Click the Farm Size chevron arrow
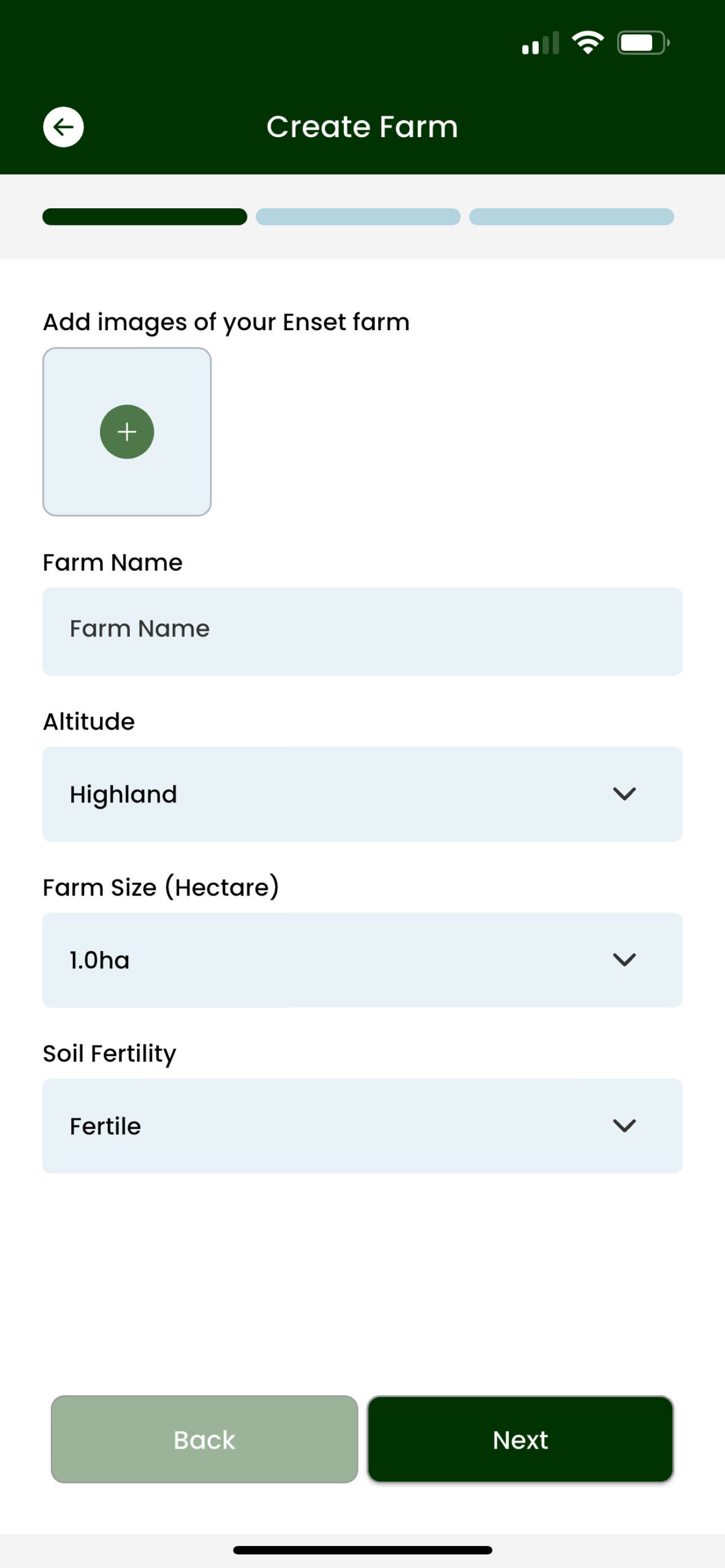The width and height of the screenshot is (725, 1568). (624, 960)
